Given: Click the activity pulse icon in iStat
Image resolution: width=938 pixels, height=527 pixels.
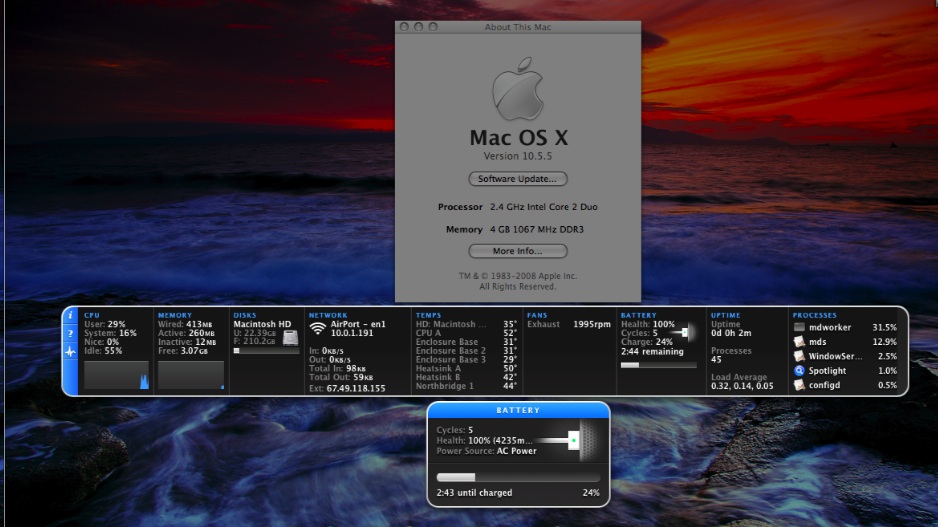Looking at the screenshot, I should tap(70, 352).
